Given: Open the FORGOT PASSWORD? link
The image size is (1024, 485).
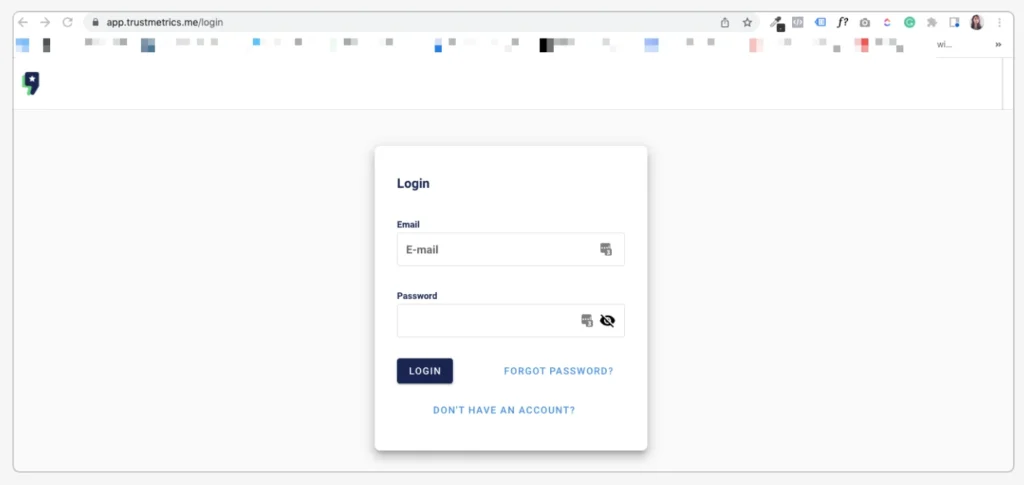Looking at the screenshot, I should click(x=558, y=371).
